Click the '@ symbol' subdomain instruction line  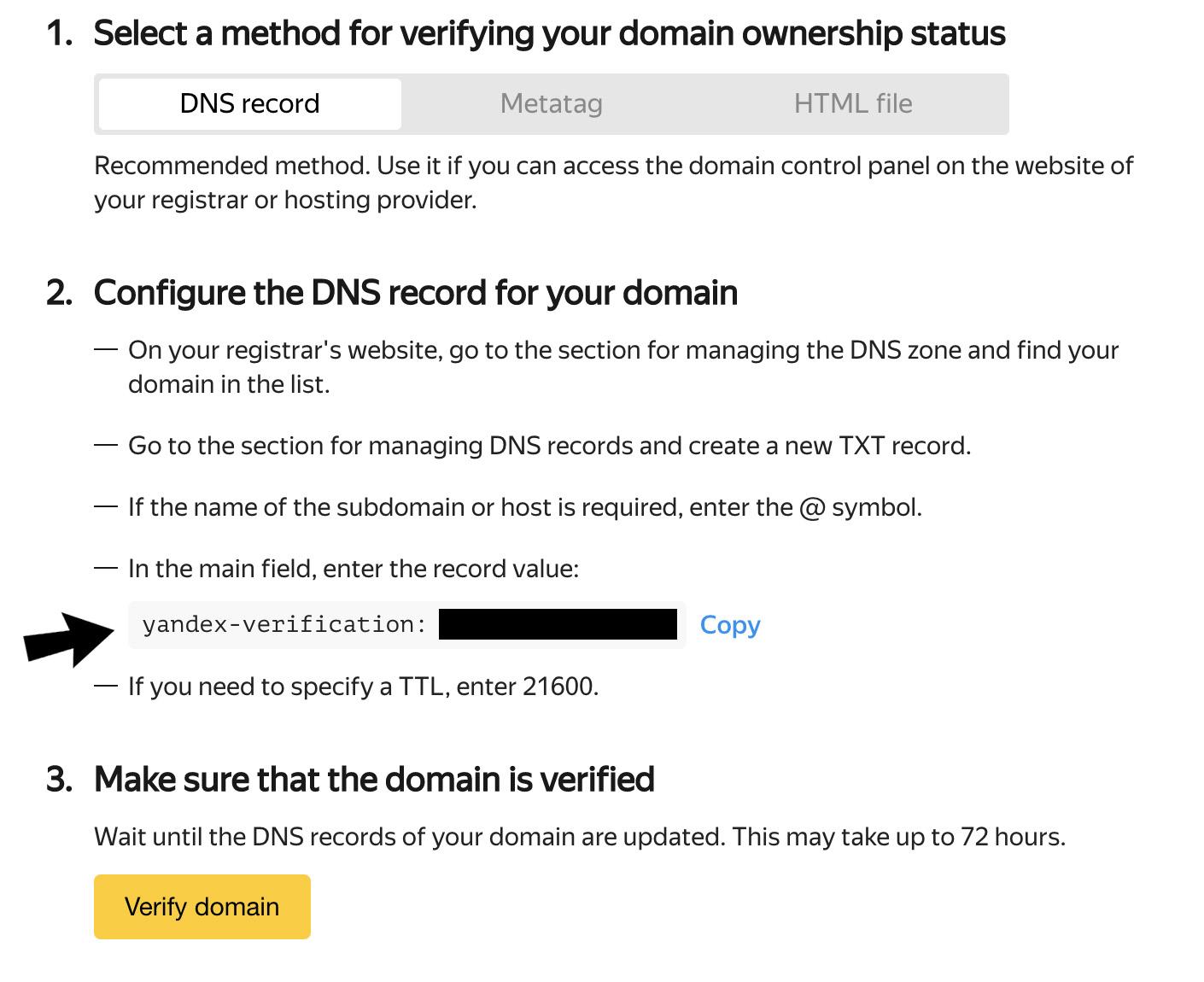coord(524,507)
